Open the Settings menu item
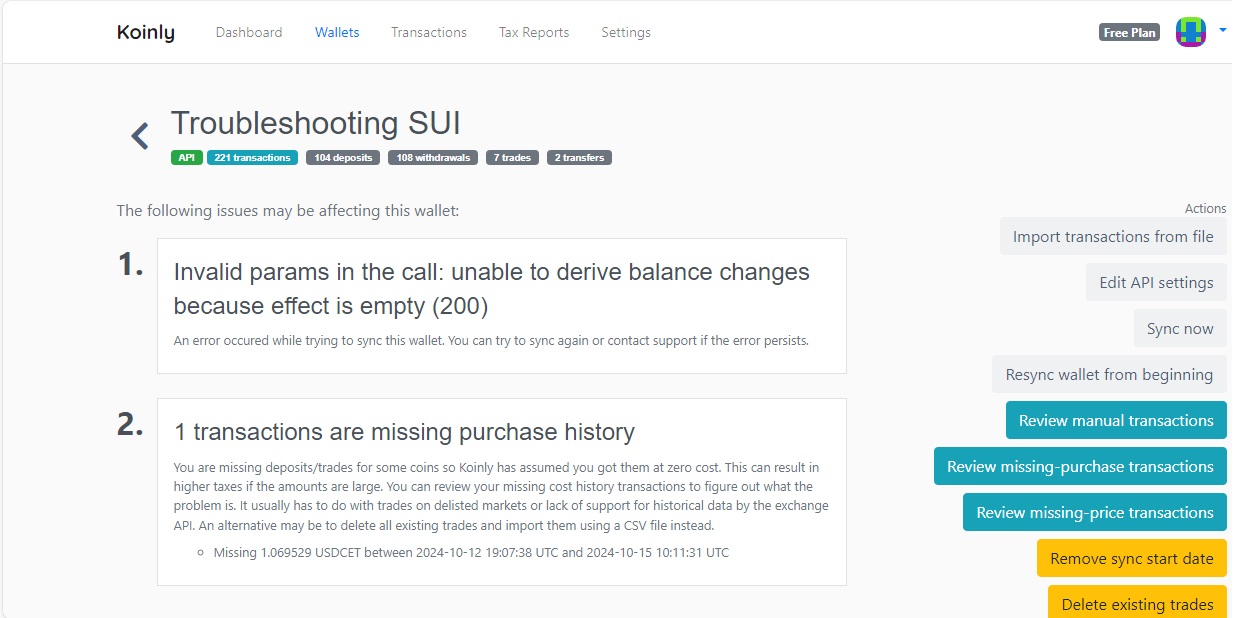The image size is (1233, 618). click(626, 32)
